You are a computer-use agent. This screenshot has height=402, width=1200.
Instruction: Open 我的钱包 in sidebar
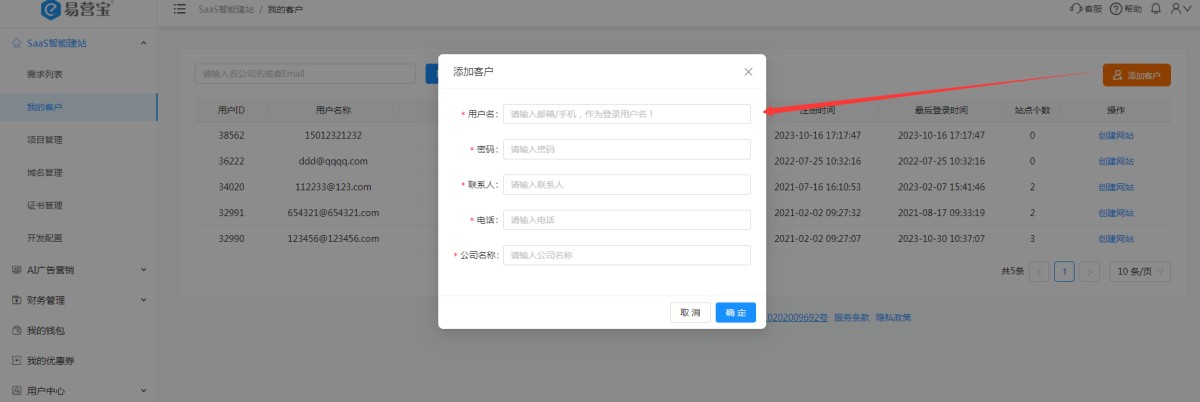(45, 330)
